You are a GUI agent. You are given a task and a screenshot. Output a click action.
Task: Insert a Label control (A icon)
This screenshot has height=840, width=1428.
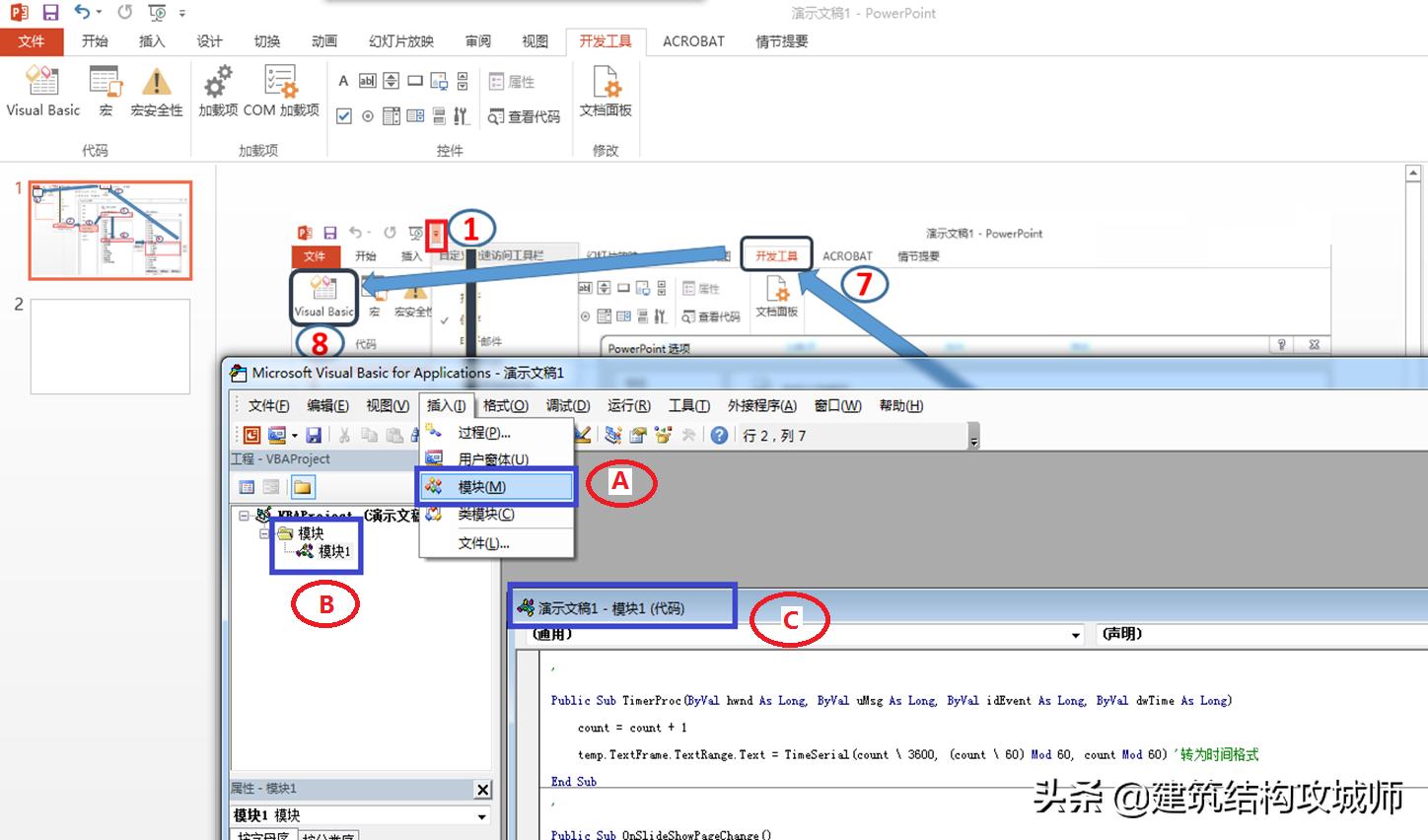pos(343,81)
